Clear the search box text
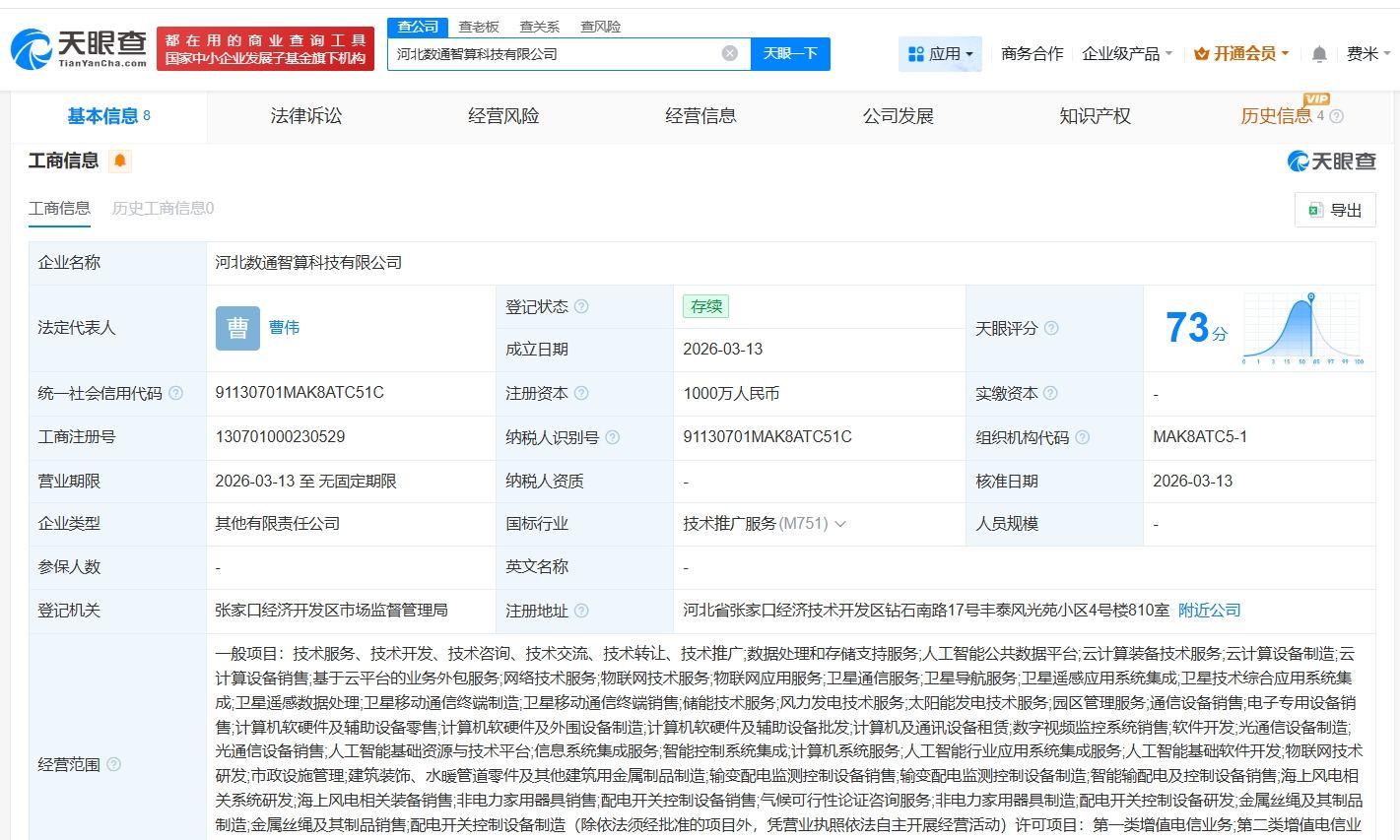Image resolution: width=1400 pixels, height=840 pixels. pyautogui.click(x=729, y=53)
